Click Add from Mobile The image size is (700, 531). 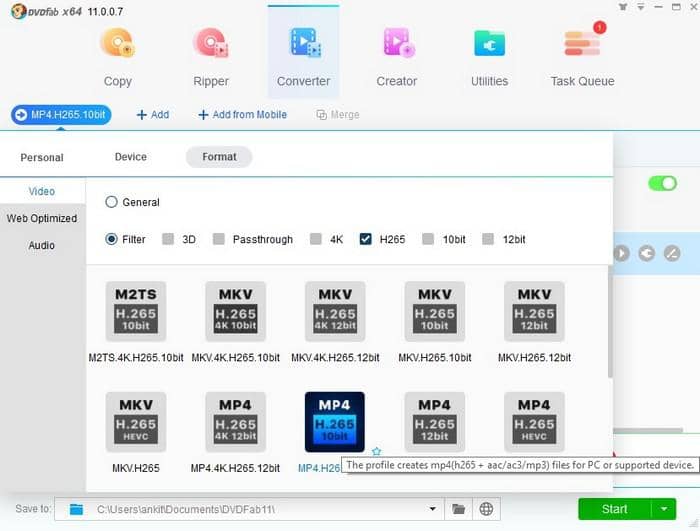click(x=242, y=115)
